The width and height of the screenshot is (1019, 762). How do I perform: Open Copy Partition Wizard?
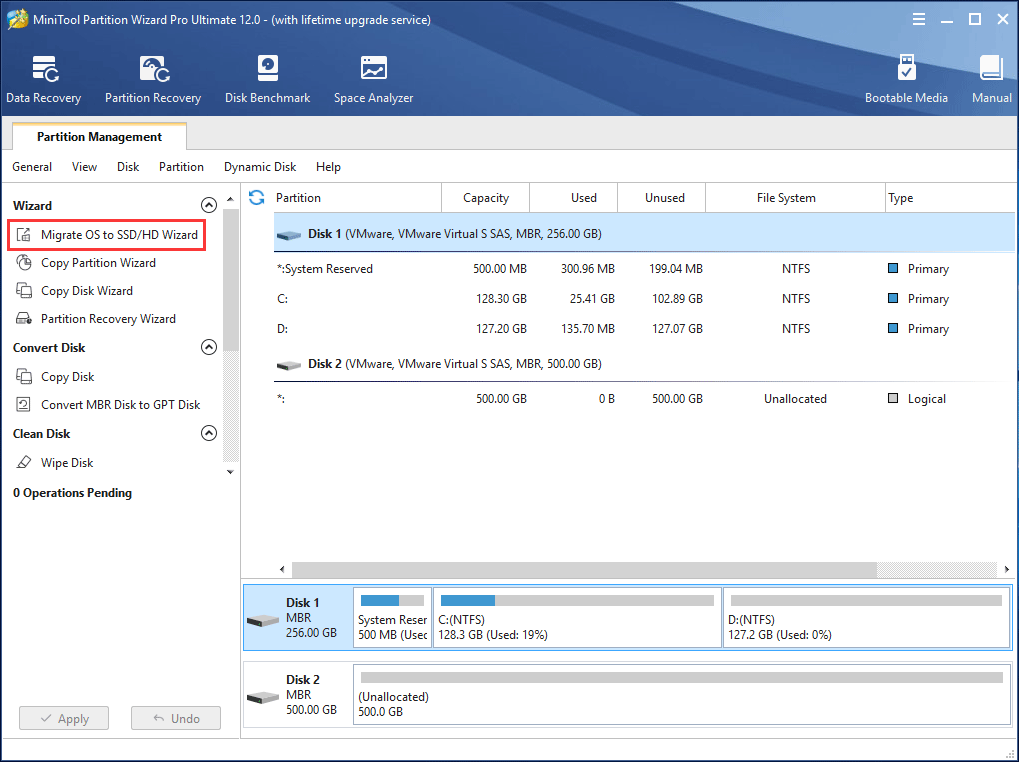point(98,263)
